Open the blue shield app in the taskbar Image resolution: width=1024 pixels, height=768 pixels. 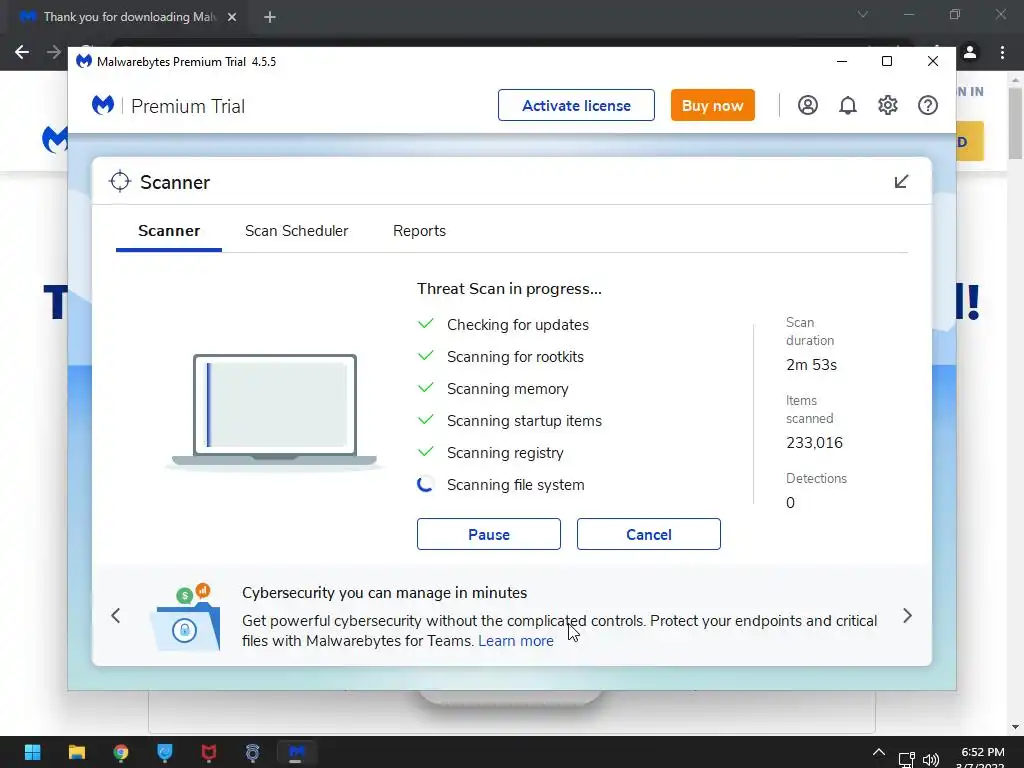coord(165,752)
